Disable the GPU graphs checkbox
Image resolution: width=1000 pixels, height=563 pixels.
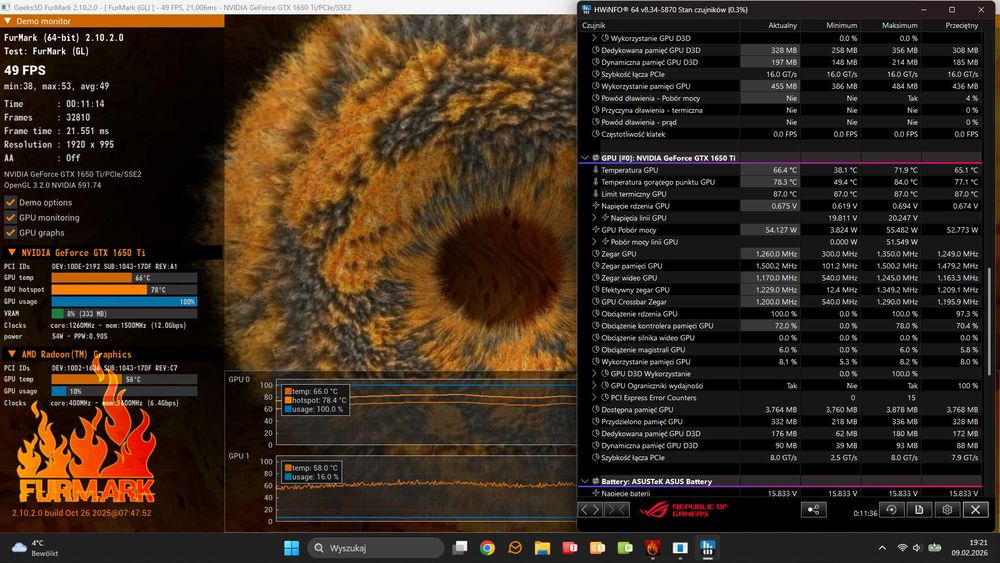(x=11, y=232)
